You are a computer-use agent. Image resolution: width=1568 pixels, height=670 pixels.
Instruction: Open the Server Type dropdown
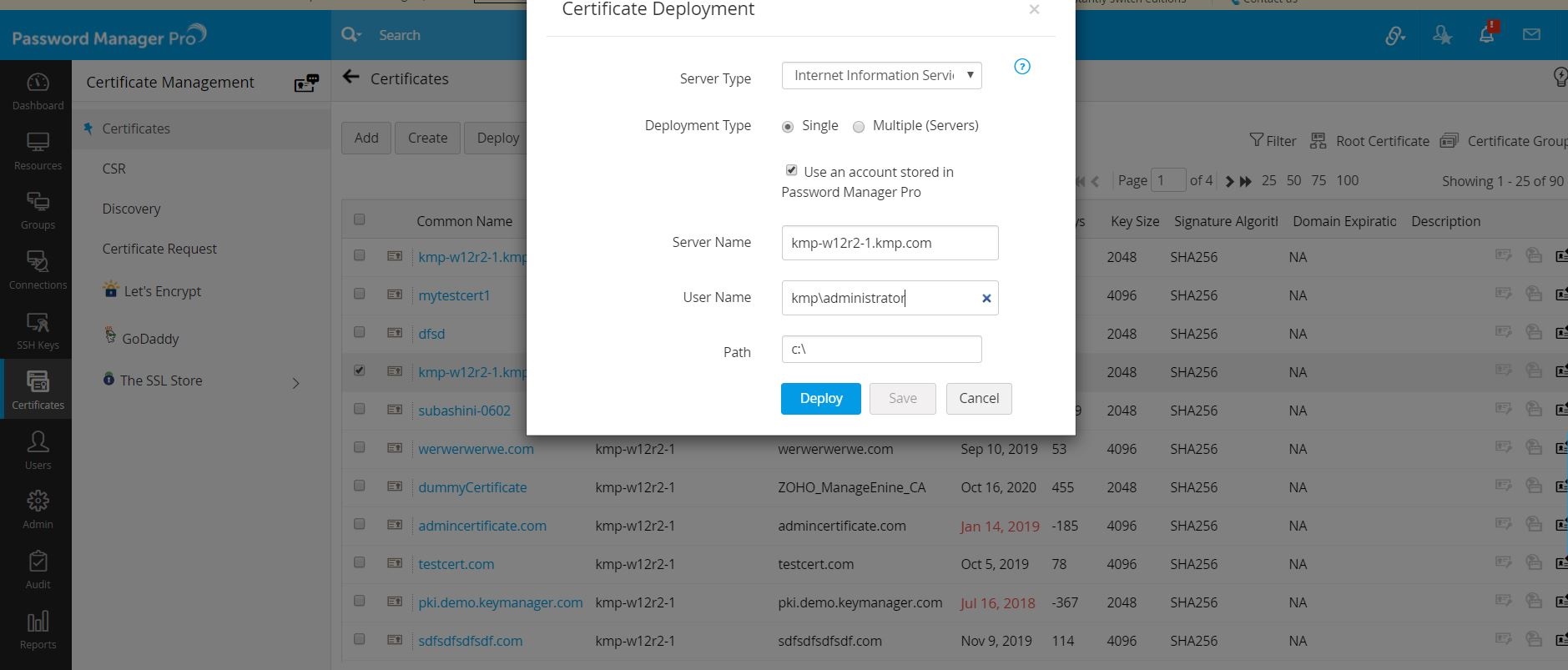click(881, 75)
